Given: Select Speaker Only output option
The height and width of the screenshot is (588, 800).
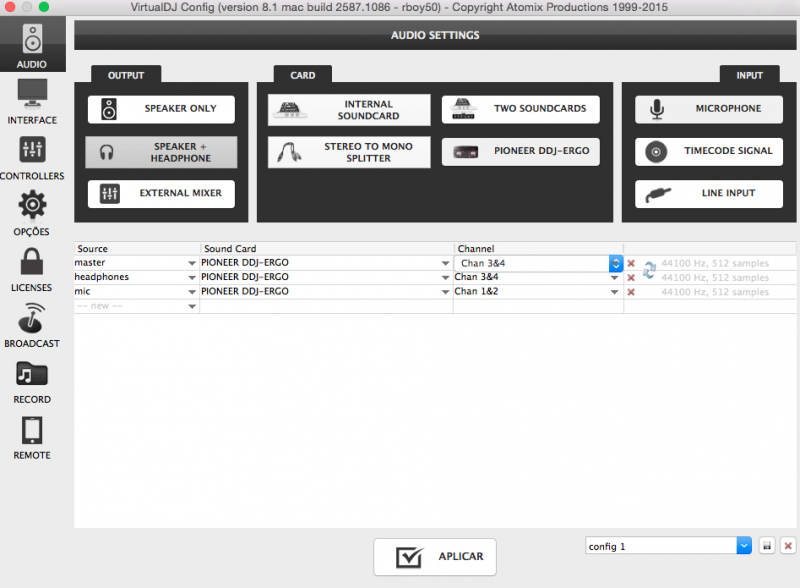Looking at the screenshot, I should tap(161, 109).
